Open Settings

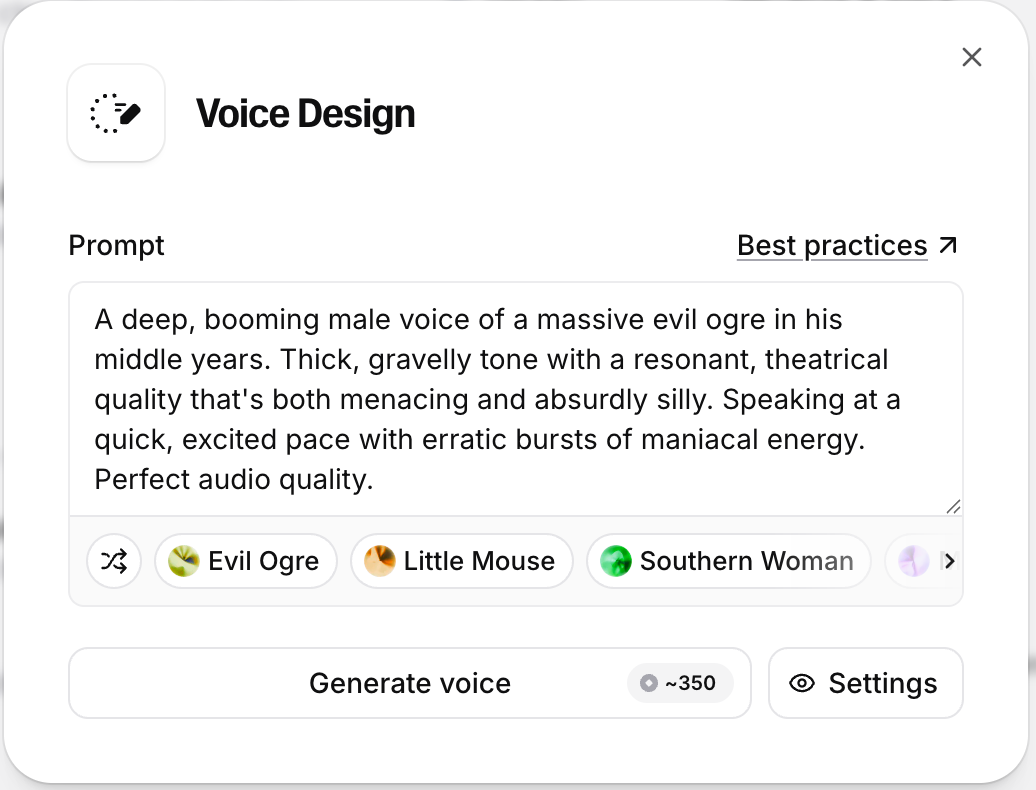point(866,683)
